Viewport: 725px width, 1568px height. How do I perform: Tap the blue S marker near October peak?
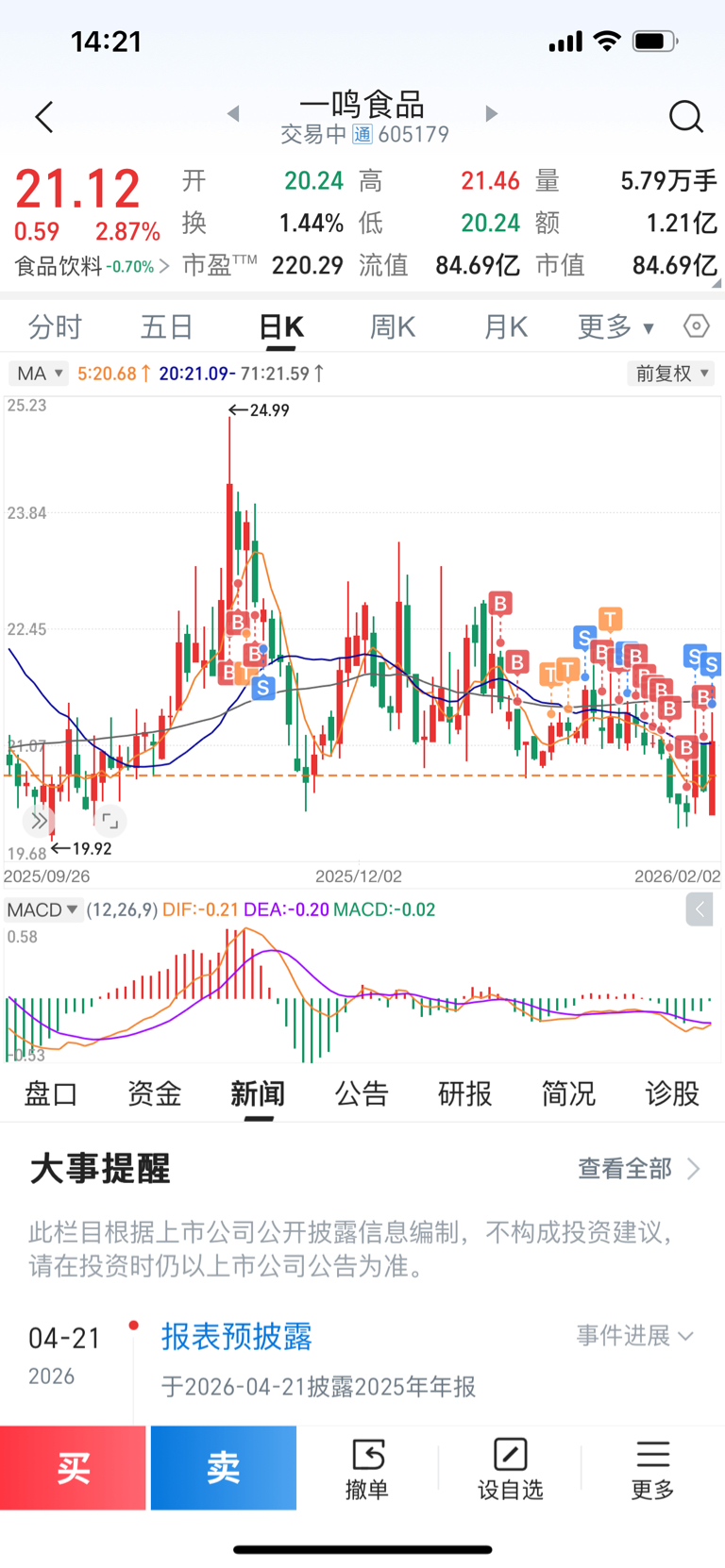tap(263, 688)
